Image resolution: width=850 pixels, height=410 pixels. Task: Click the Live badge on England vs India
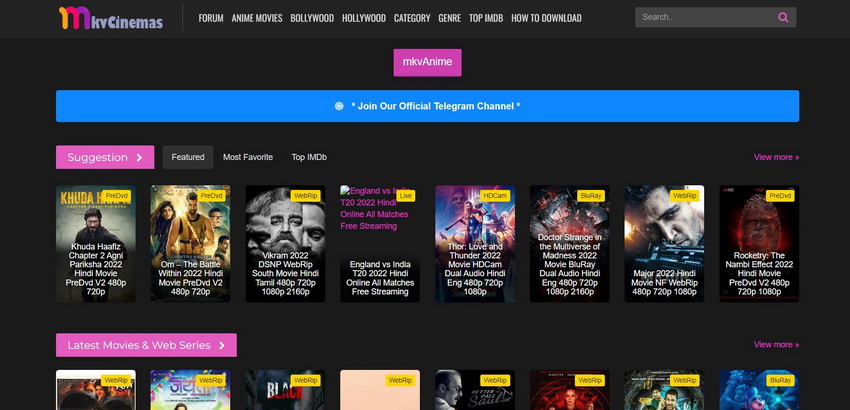[x=405, y=196]
